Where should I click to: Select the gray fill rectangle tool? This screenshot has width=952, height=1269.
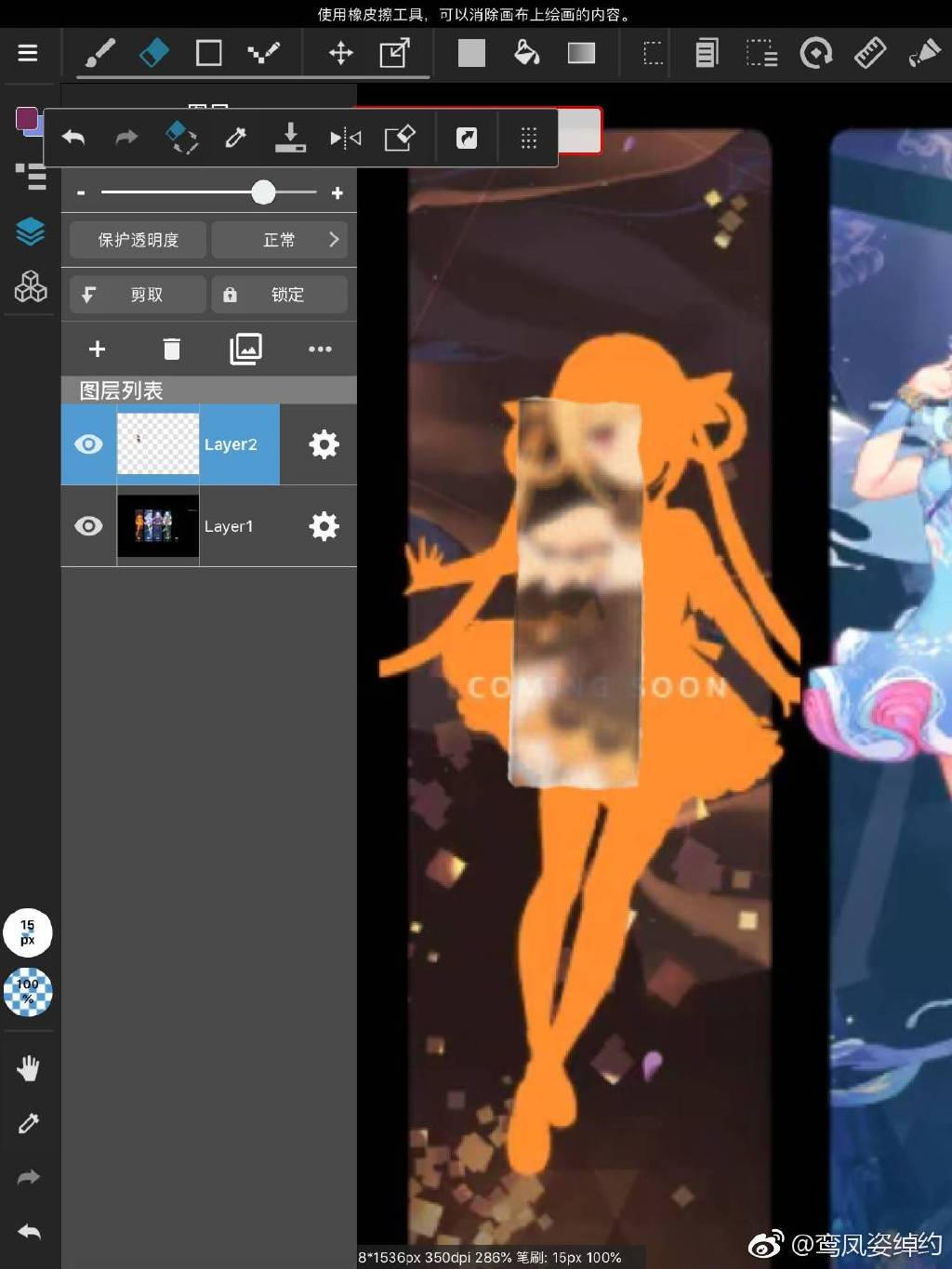pyautogui.click(x=471, y=53)
